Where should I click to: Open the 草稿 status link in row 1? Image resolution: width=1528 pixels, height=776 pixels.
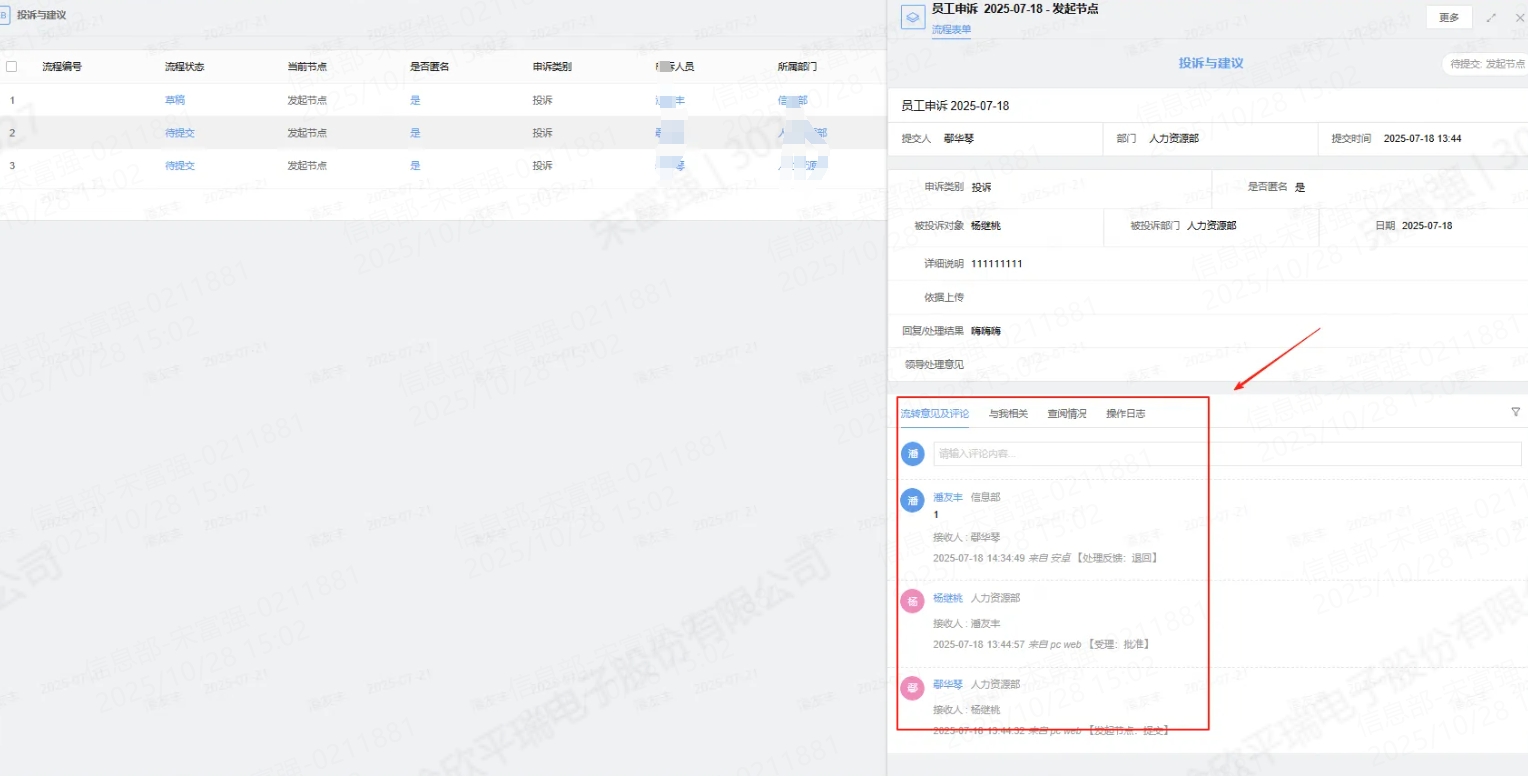pos(175,100)
